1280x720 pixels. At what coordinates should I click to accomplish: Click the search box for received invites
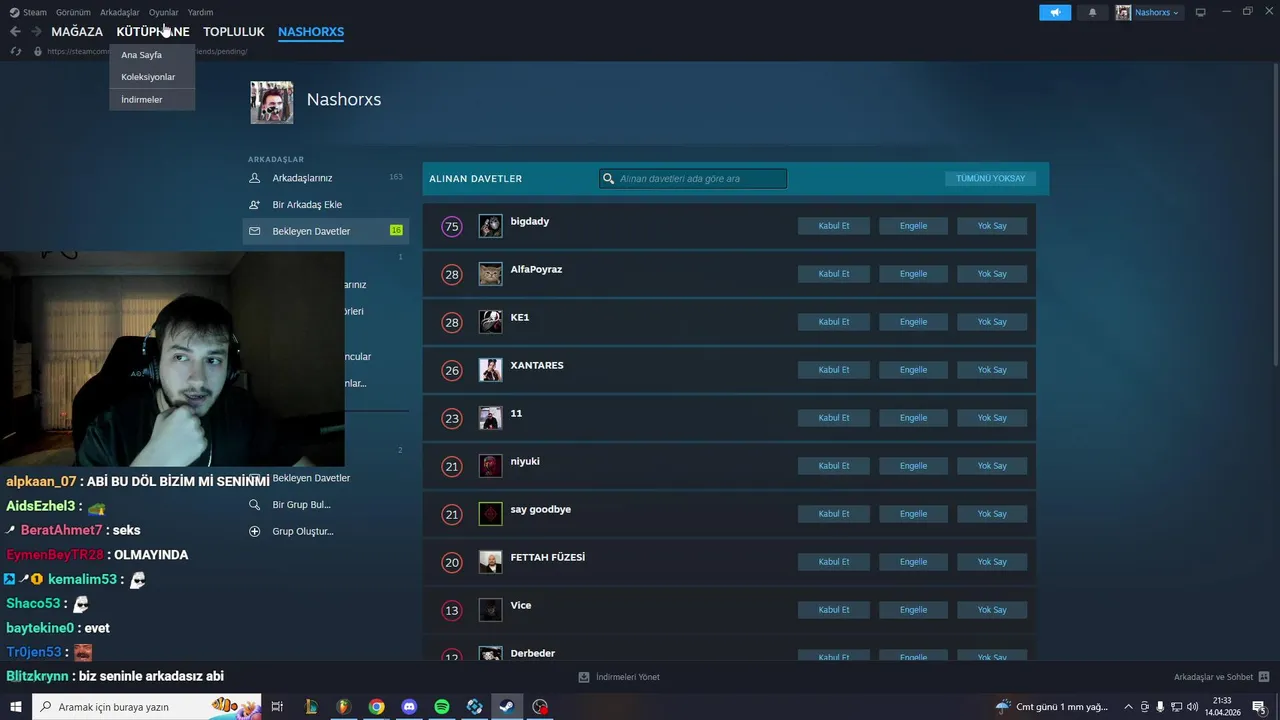coord(693,179)
